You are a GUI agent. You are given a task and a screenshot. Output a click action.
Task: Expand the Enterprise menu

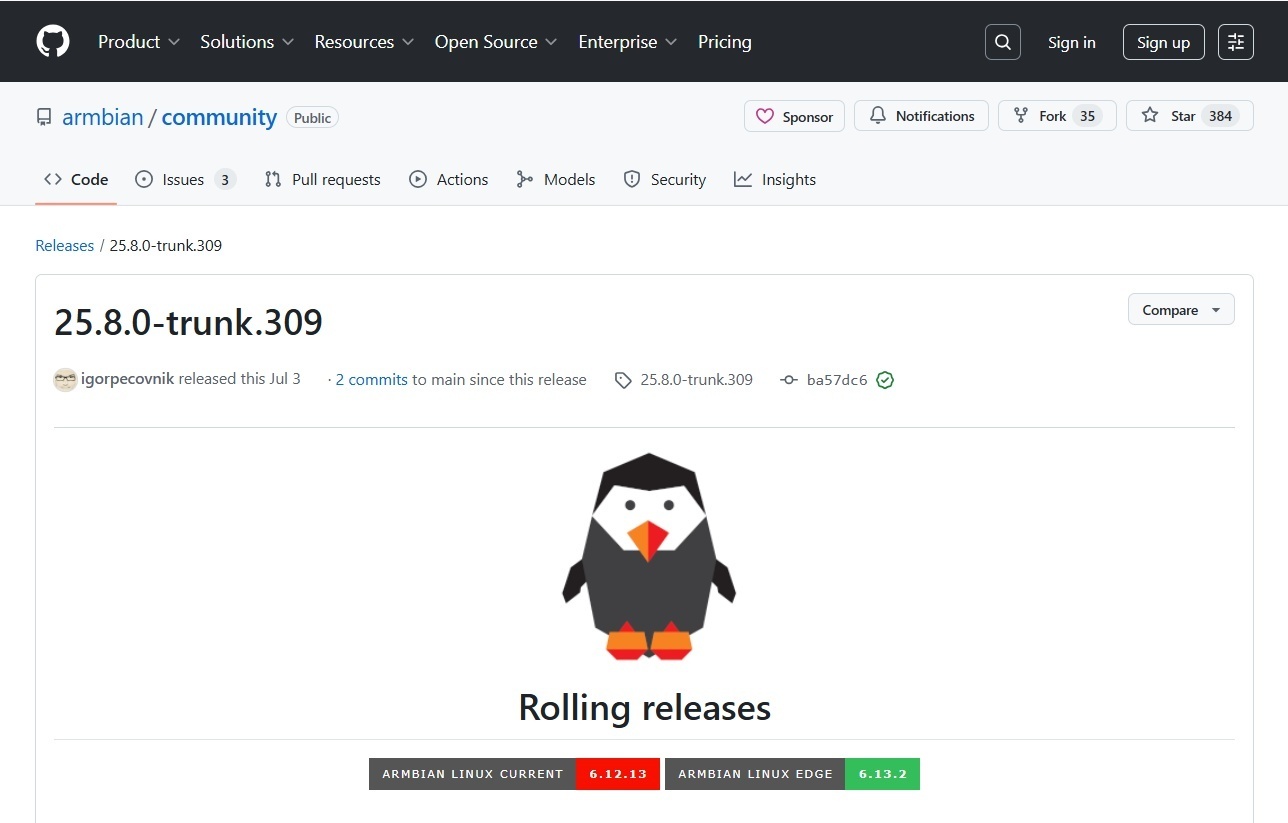(x=628, y=42)
